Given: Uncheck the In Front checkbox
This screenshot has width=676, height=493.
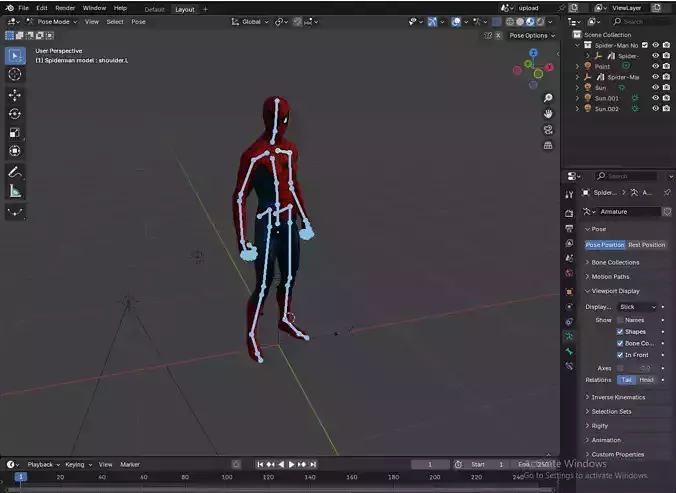Looking at the screenshot, I should pyautogui.click(x=620, y=355).
